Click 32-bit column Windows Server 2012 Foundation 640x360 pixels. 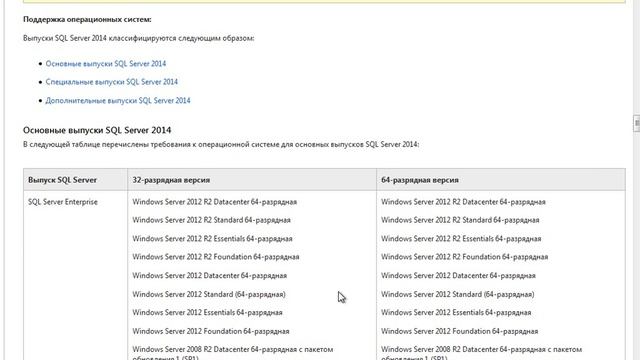211,331
